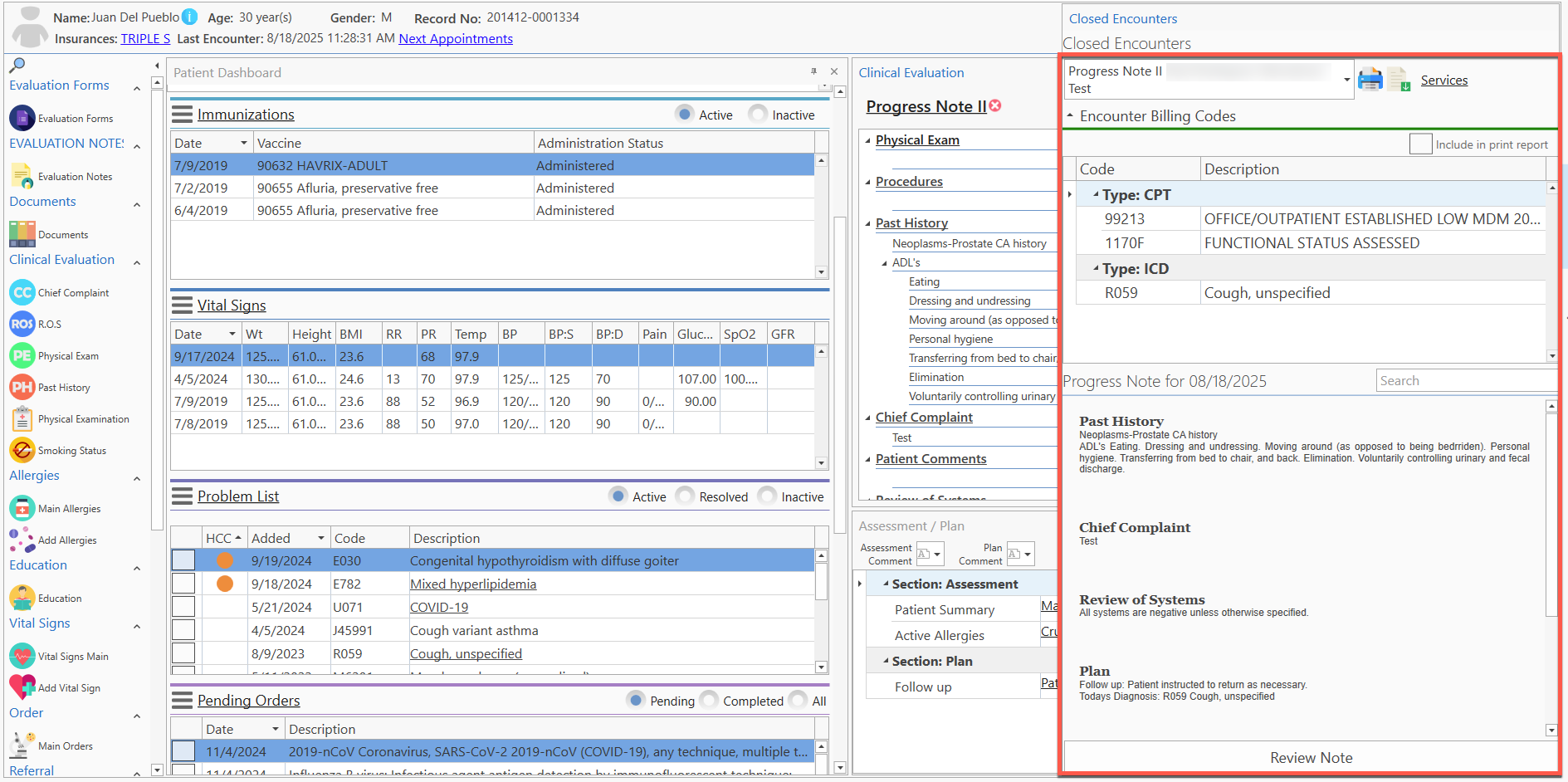The image size is (1568, 782).
Task: Click the Progress Note Search field
Action: tap(1467, 380)
